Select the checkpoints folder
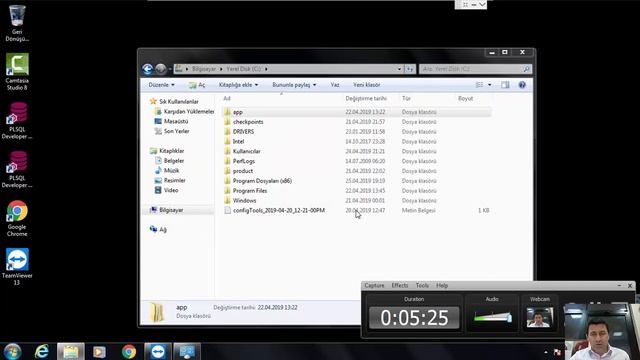640x360 pixels. tap(248, 122)
